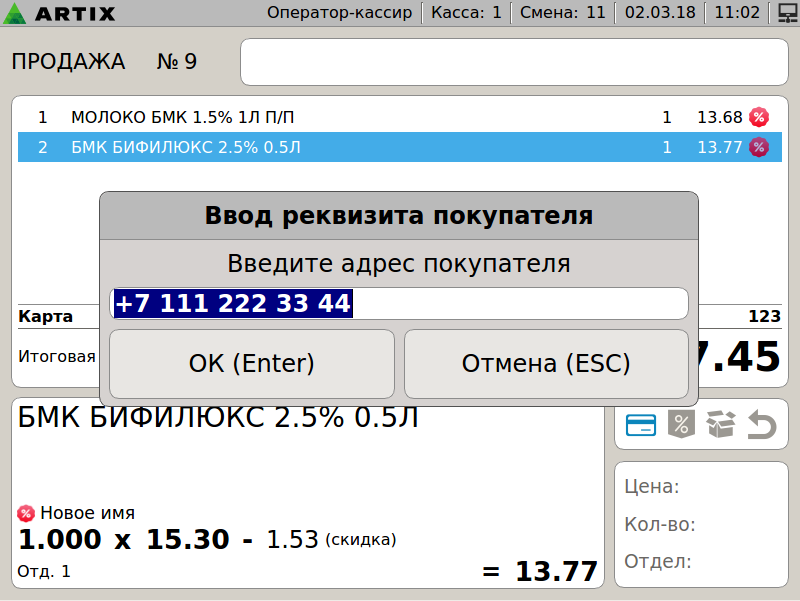This screenshot has width=800, height=601.
Task: Click the red percent icon beside Новое имя
Action: click(x=26, y=513)
